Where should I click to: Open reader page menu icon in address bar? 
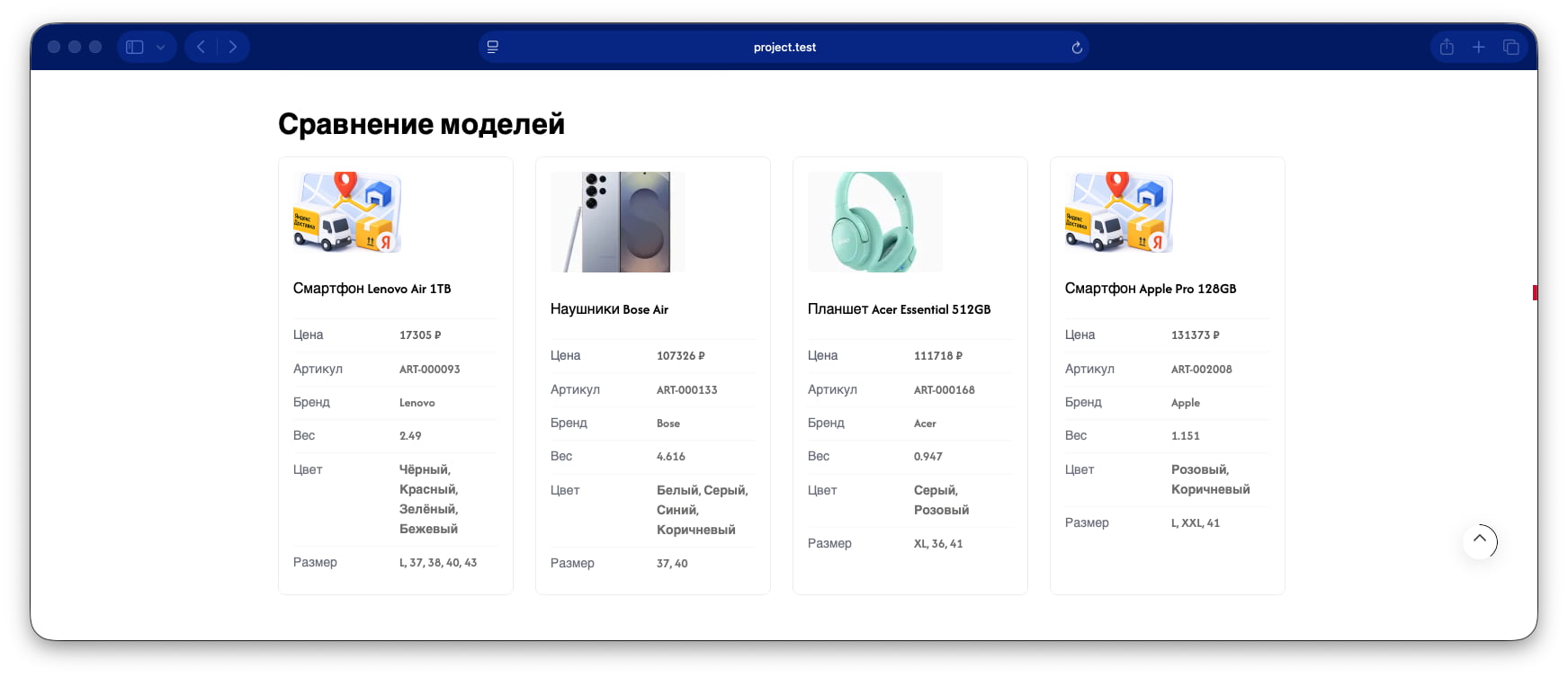coord(493,47)
